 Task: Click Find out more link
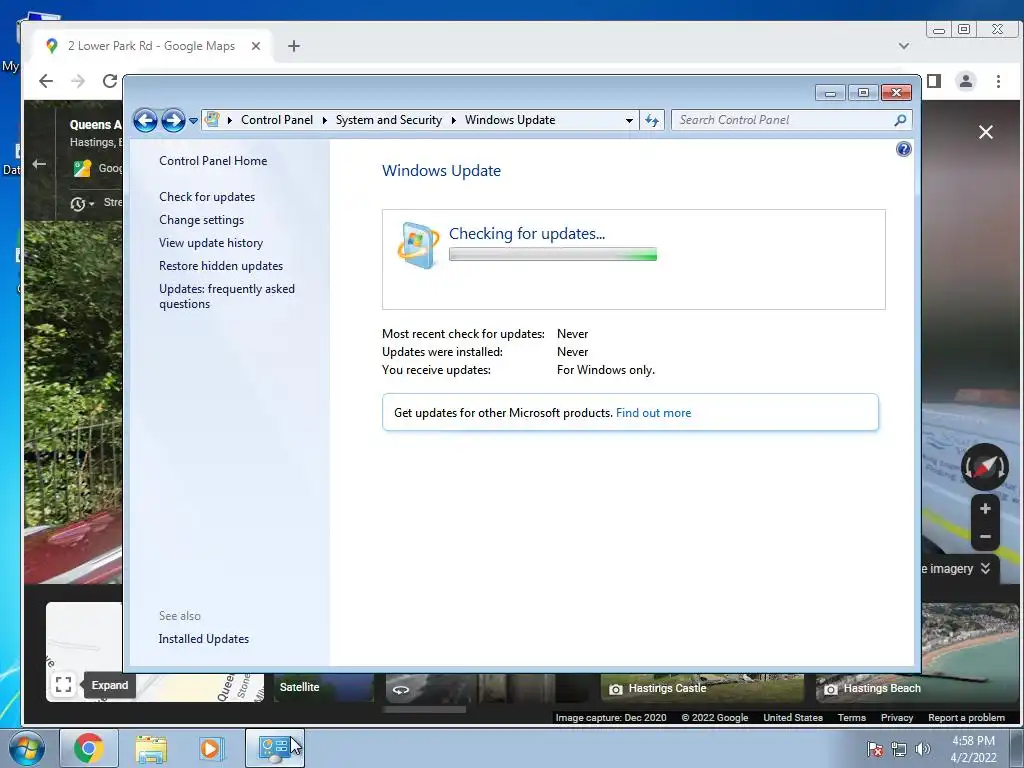(x=653, y=413)
